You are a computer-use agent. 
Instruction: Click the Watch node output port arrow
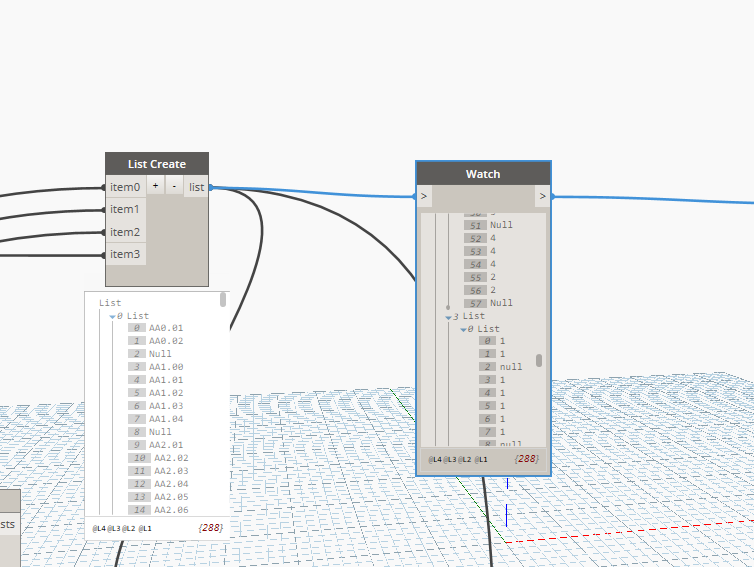[542, 196]
